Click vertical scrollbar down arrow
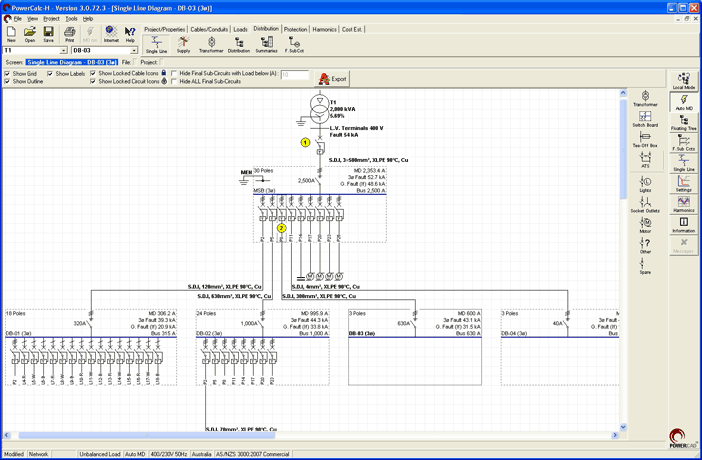702x460 pixels. [623, 427]
